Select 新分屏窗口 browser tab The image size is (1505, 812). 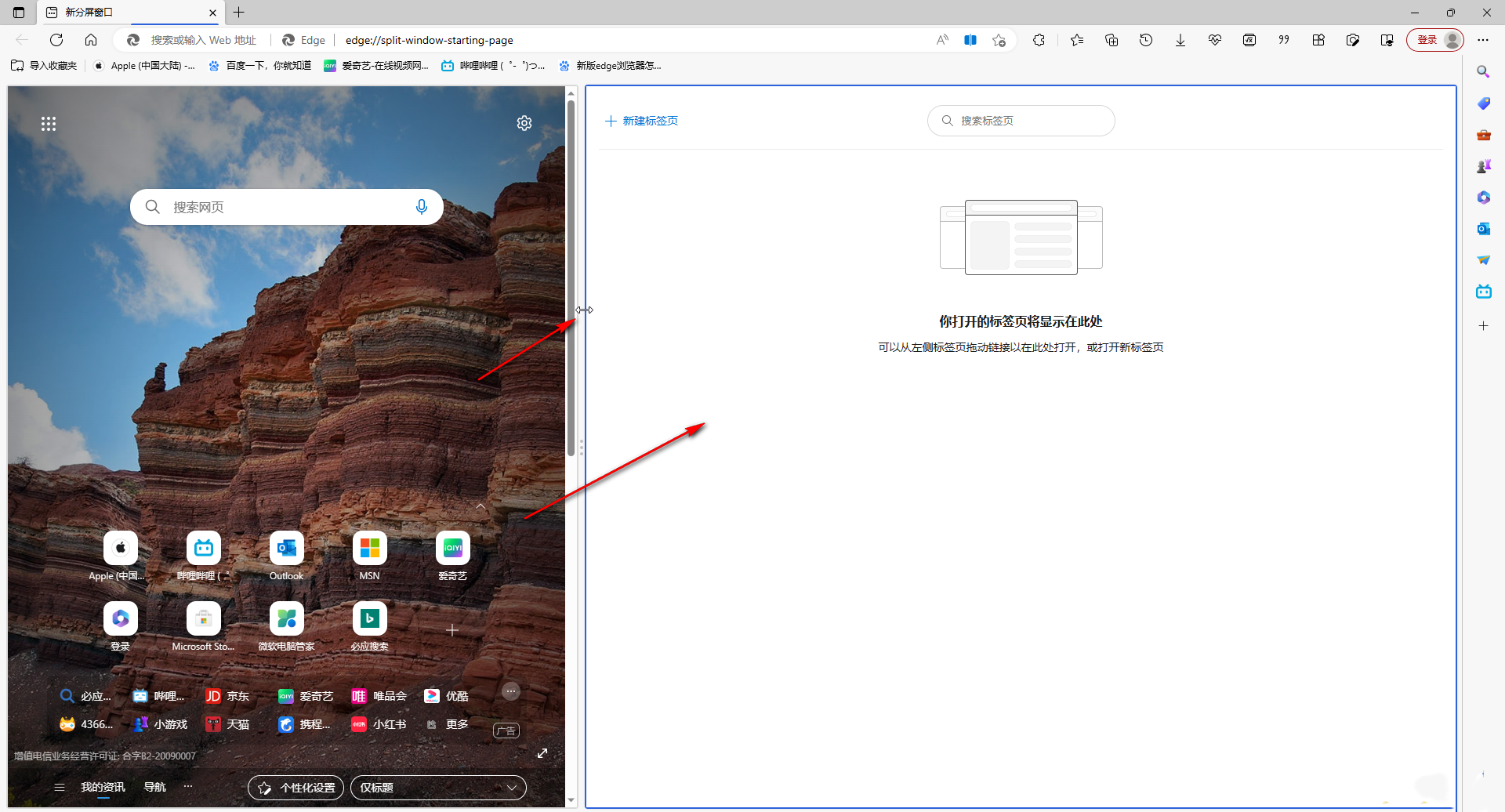click(x=131, y=13)
